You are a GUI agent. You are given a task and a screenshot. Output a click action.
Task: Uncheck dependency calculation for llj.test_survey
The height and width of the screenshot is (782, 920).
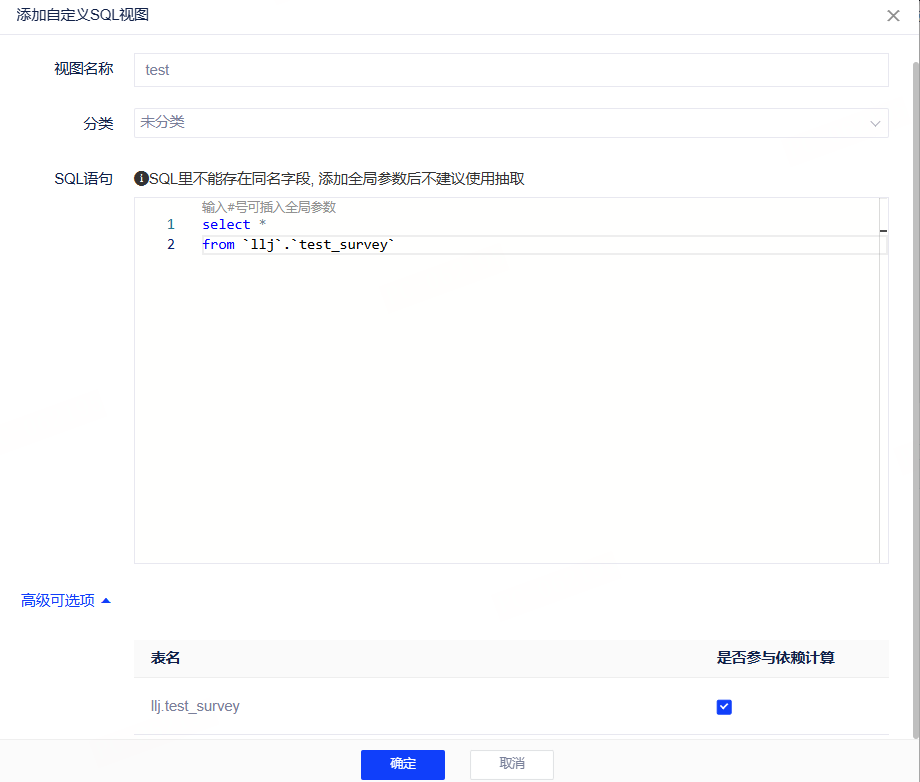point(724,707)
